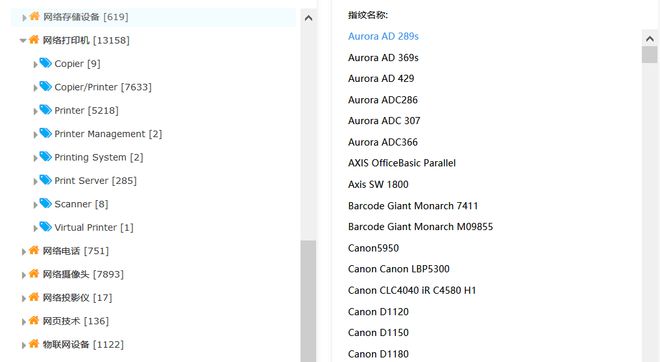The image size is (660, 362).
Task: Click the tag icon beside Scanner
Action: 45,203
